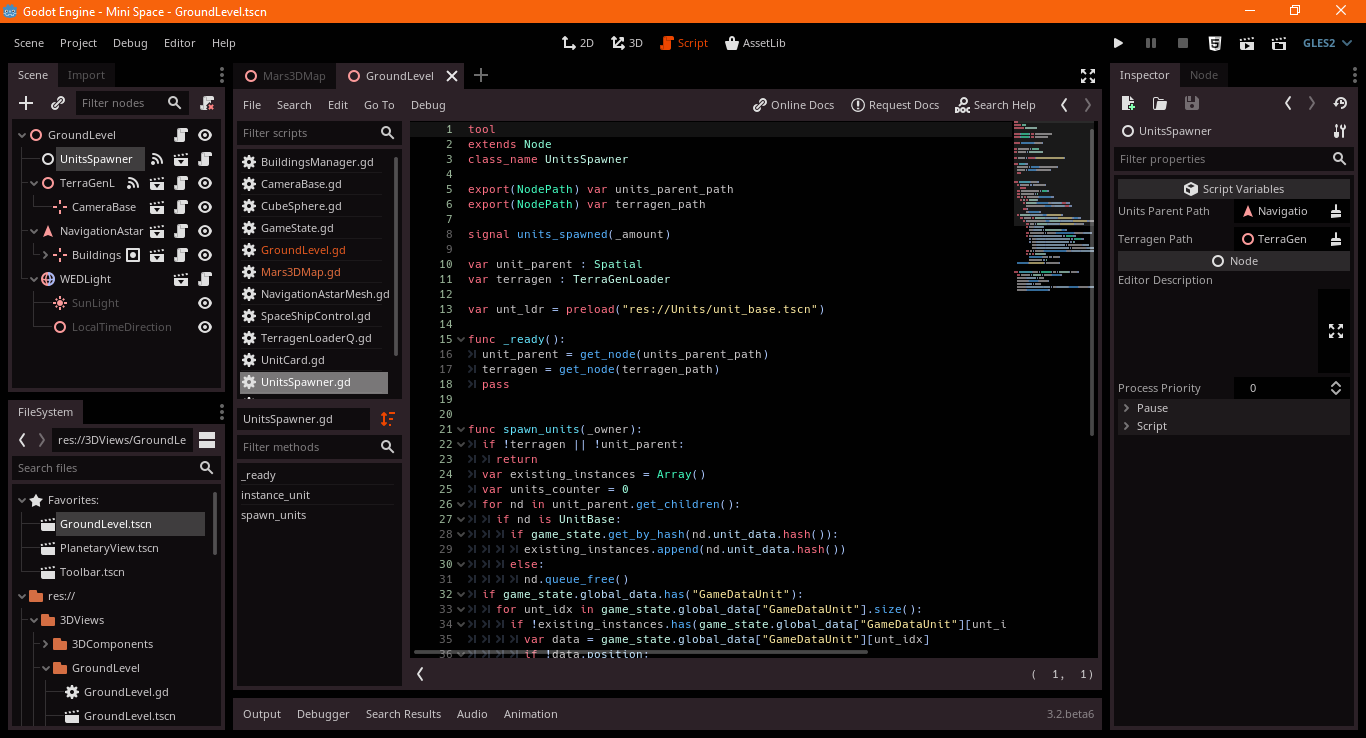Open the script editor Go To menu

tap(379, 105)
